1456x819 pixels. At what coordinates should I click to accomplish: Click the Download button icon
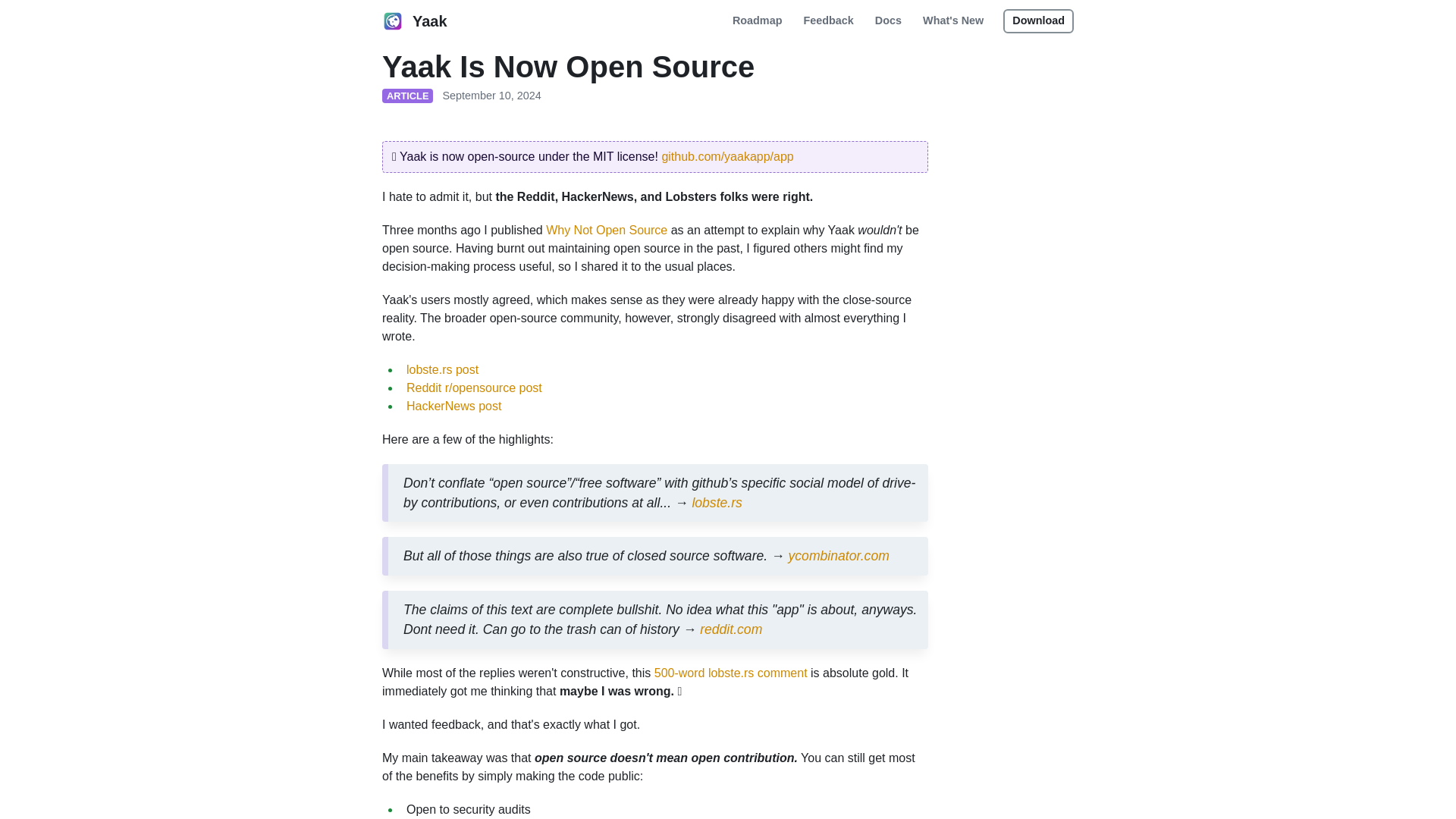tap(1038, 20)
